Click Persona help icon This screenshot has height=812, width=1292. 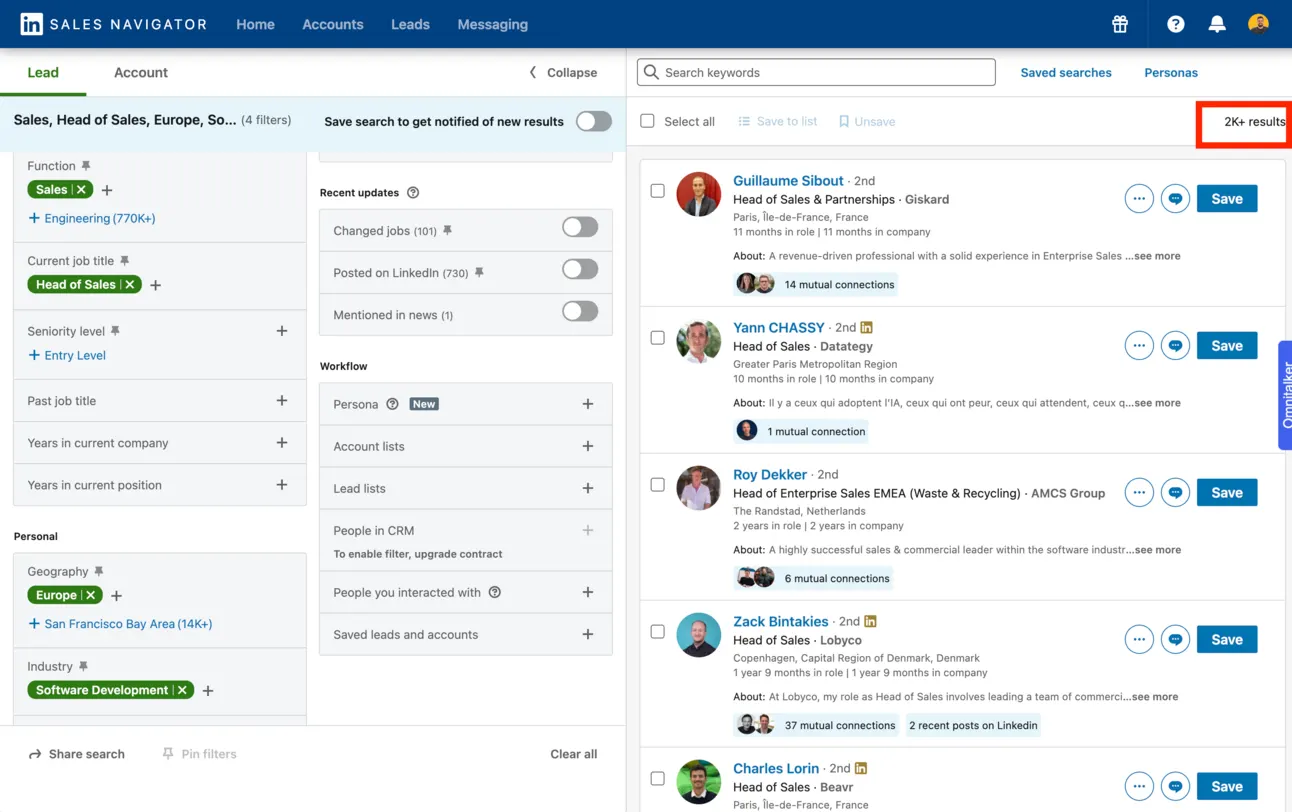tap(392, 404)
